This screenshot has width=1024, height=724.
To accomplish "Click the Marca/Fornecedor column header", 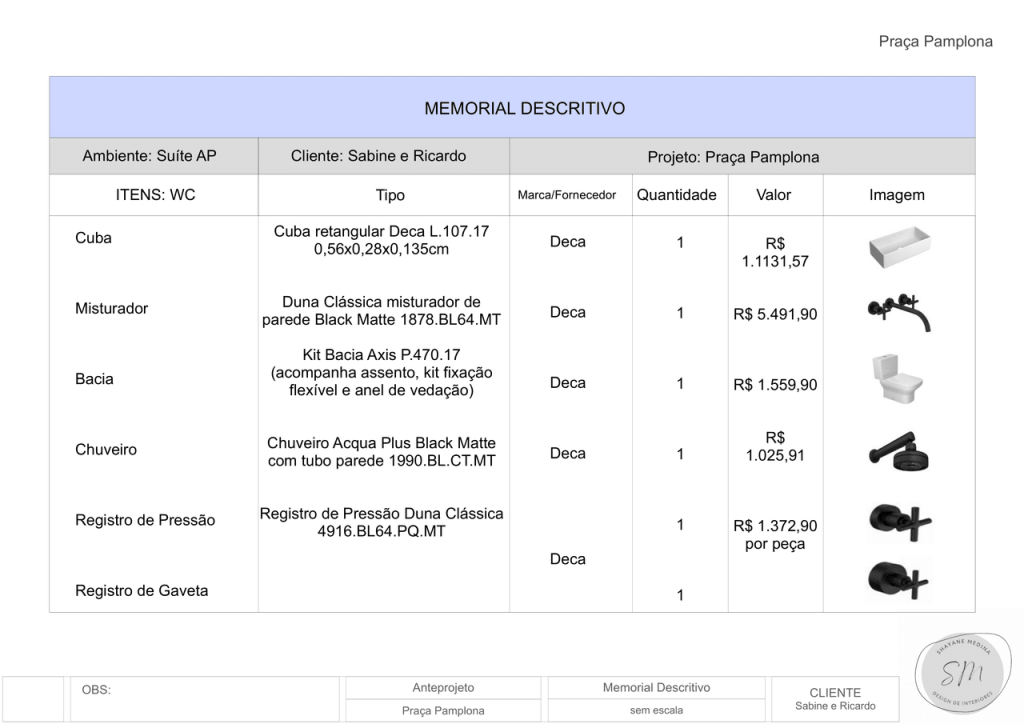I will (x=567, y=196).
